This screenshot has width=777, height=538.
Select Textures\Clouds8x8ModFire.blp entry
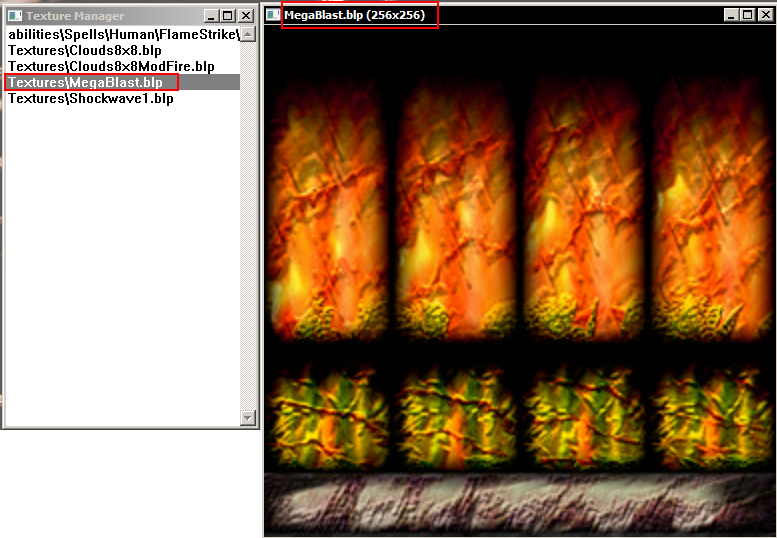pyautogui.click(x=122, y=66)
